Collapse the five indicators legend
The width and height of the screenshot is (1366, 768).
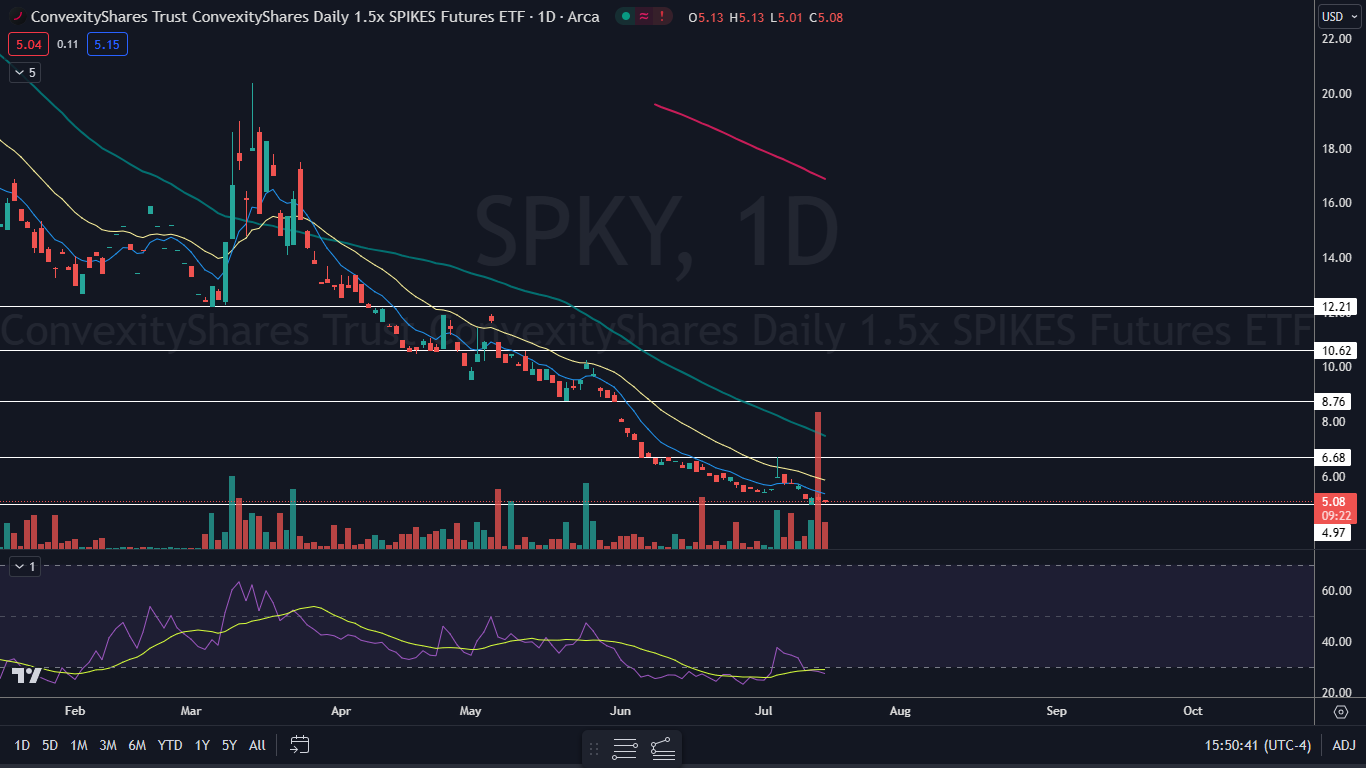coord(24,73)
